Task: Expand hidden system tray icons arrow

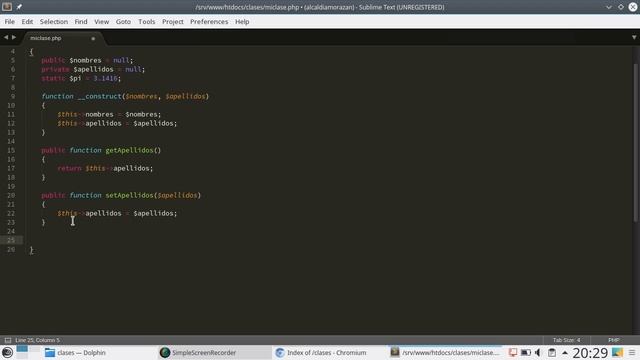Action: (x=565, y=353)
